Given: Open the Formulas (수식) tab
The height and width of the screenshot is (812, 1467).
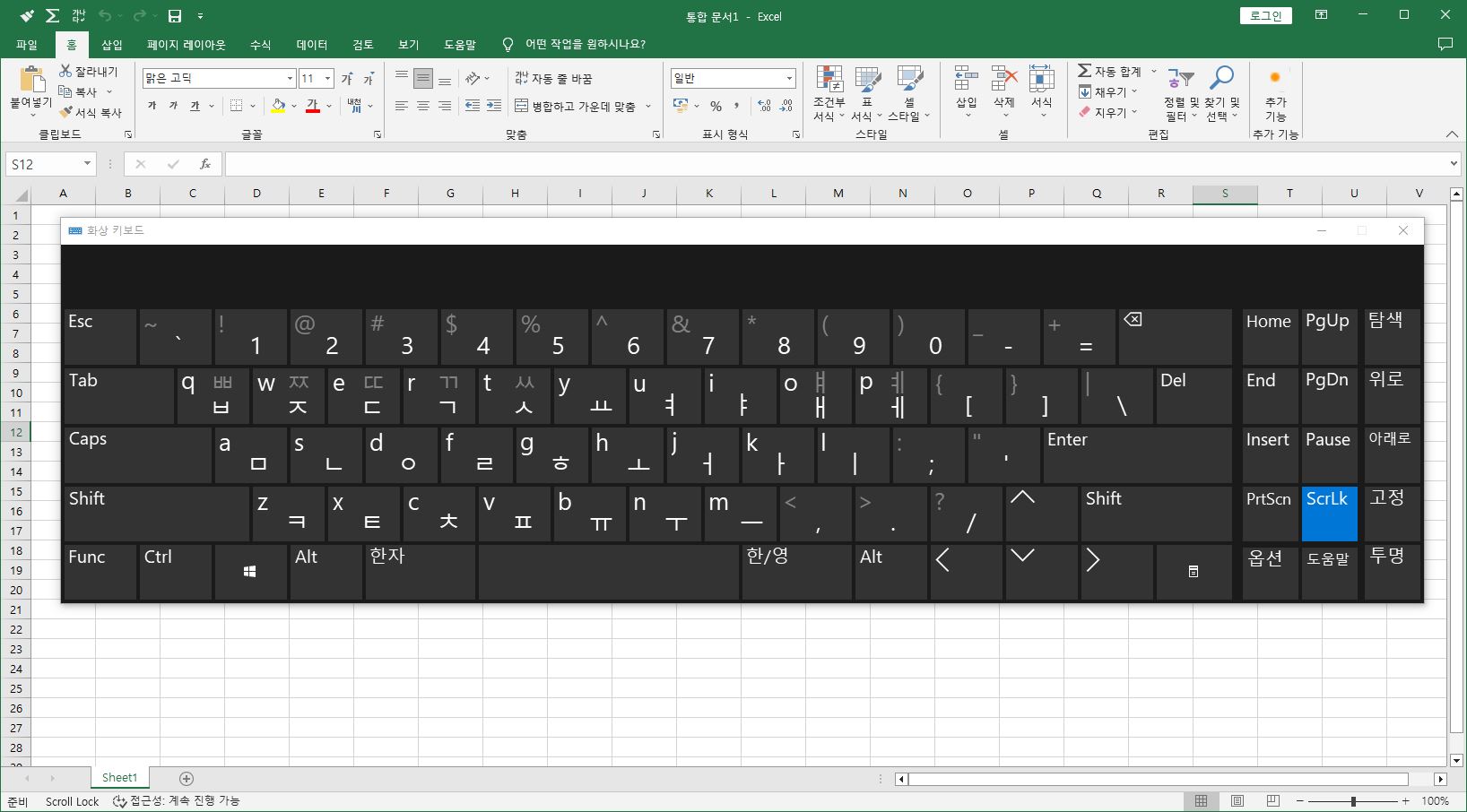Looking at the screenshot, I should click(260, 44).
